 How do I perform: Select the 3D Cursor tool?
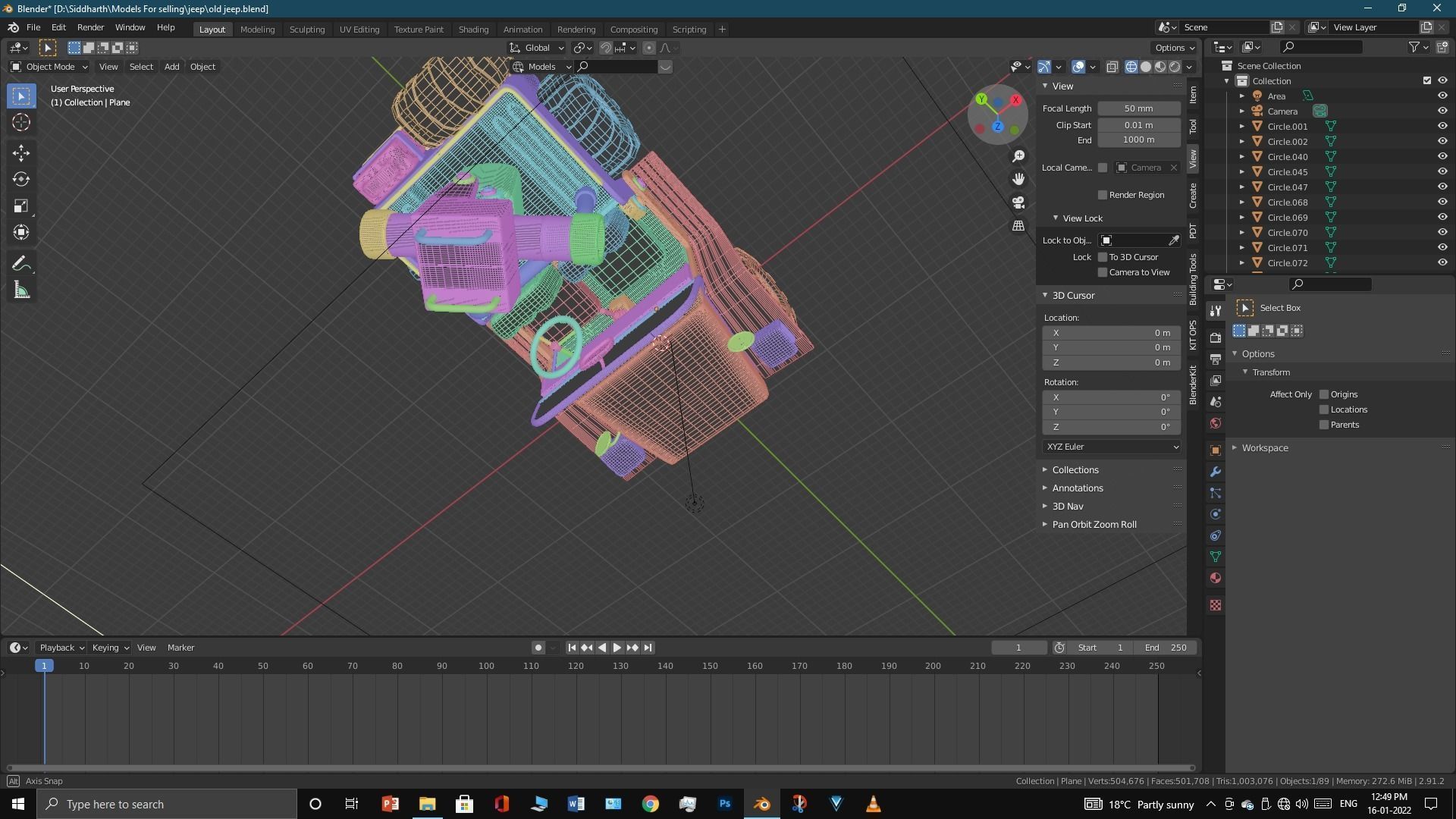(x=21, y=122)
